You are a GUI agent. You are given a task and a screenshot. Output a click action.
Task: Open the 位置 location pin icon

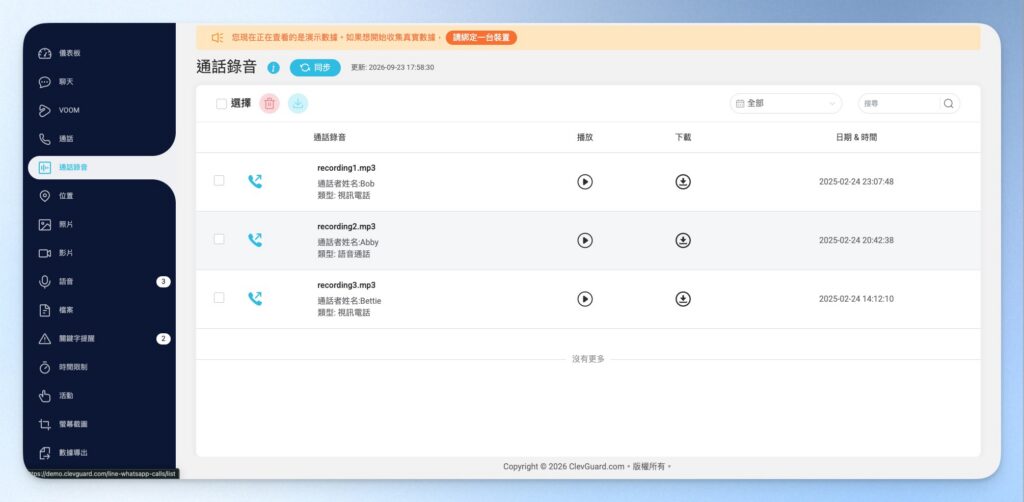tap(44, 196)
